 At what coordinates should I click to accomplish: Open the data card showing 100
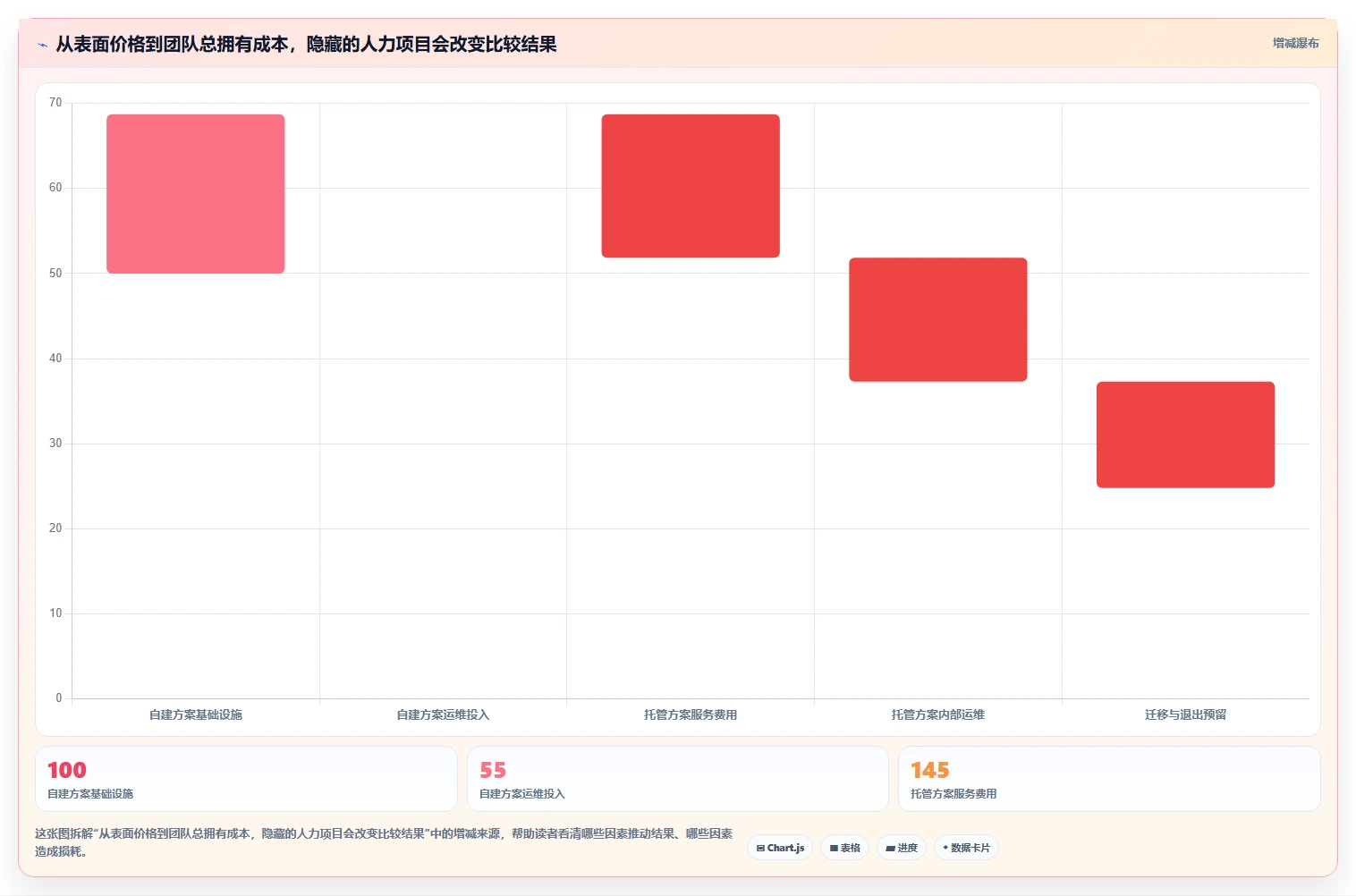click(x=246, y=779)
